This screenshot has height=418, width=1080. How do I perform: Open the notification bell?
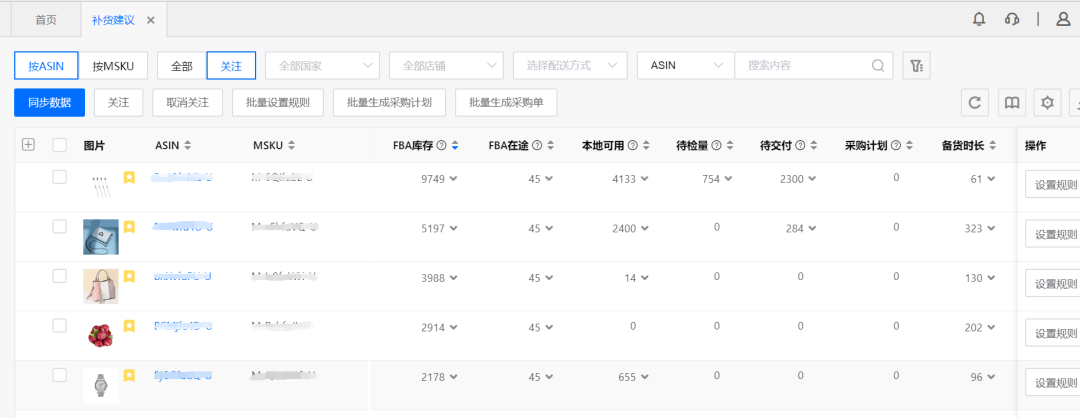tap(979, 19)
